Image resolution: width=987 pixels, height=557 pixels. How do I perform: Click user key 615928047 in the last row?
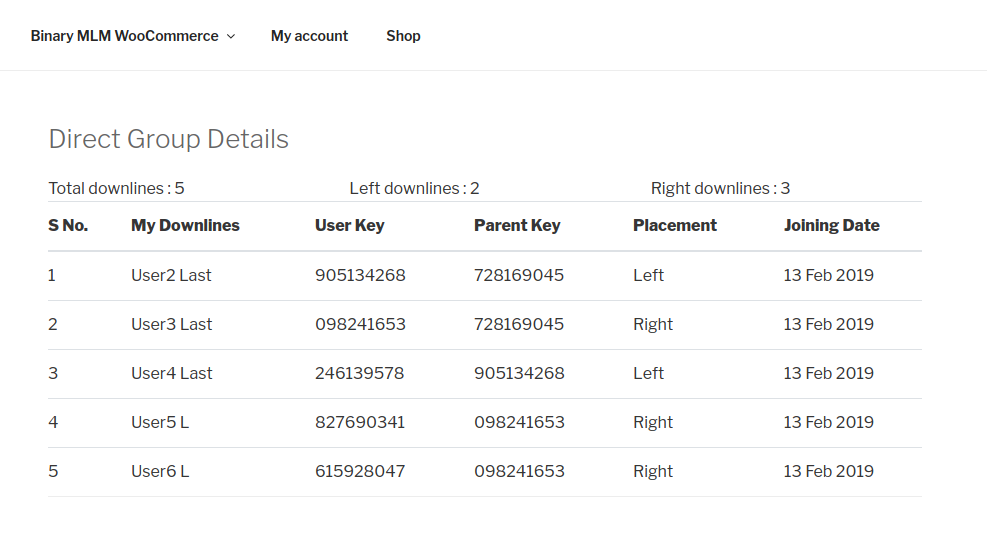[360, 471]
